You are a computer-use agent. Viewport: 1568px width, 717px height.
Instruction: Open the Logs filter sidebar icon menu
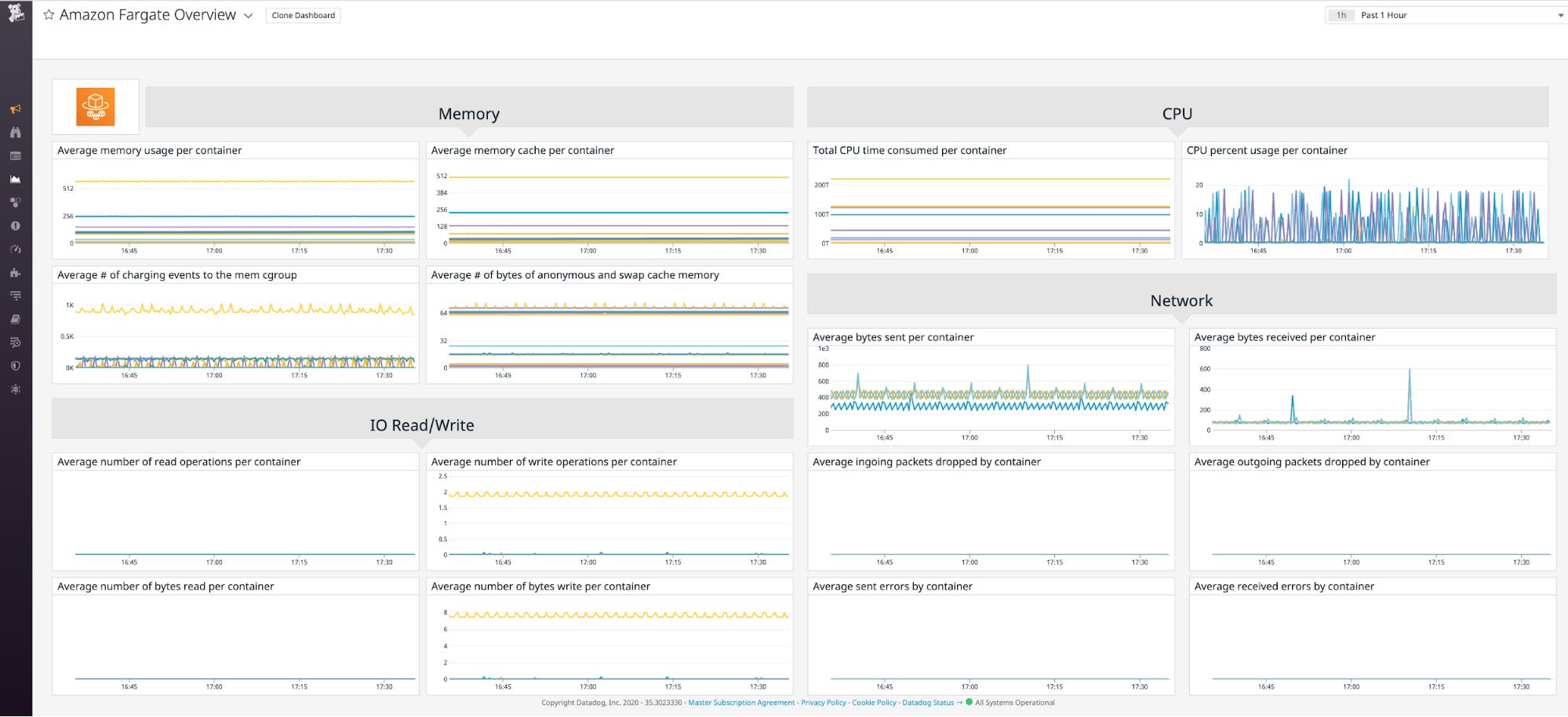pyautogui.click(x=15, y=296)
